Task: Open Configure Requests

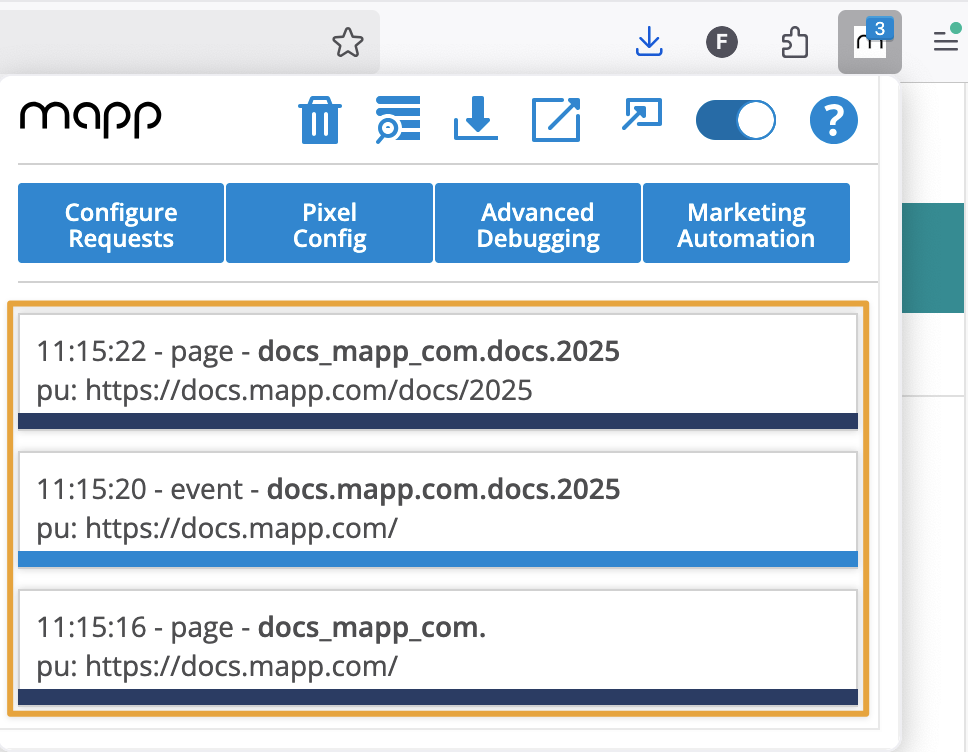Action: point(121,224)
